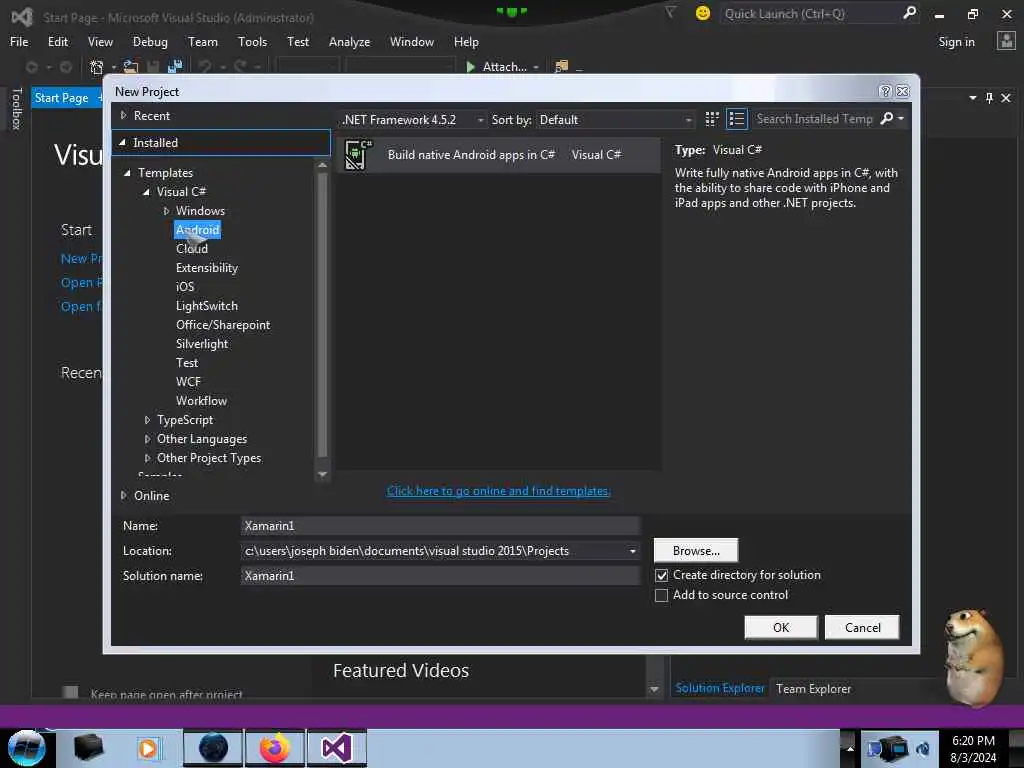
Task: Expand the TypeScript node
Action: tap(148, 420)
